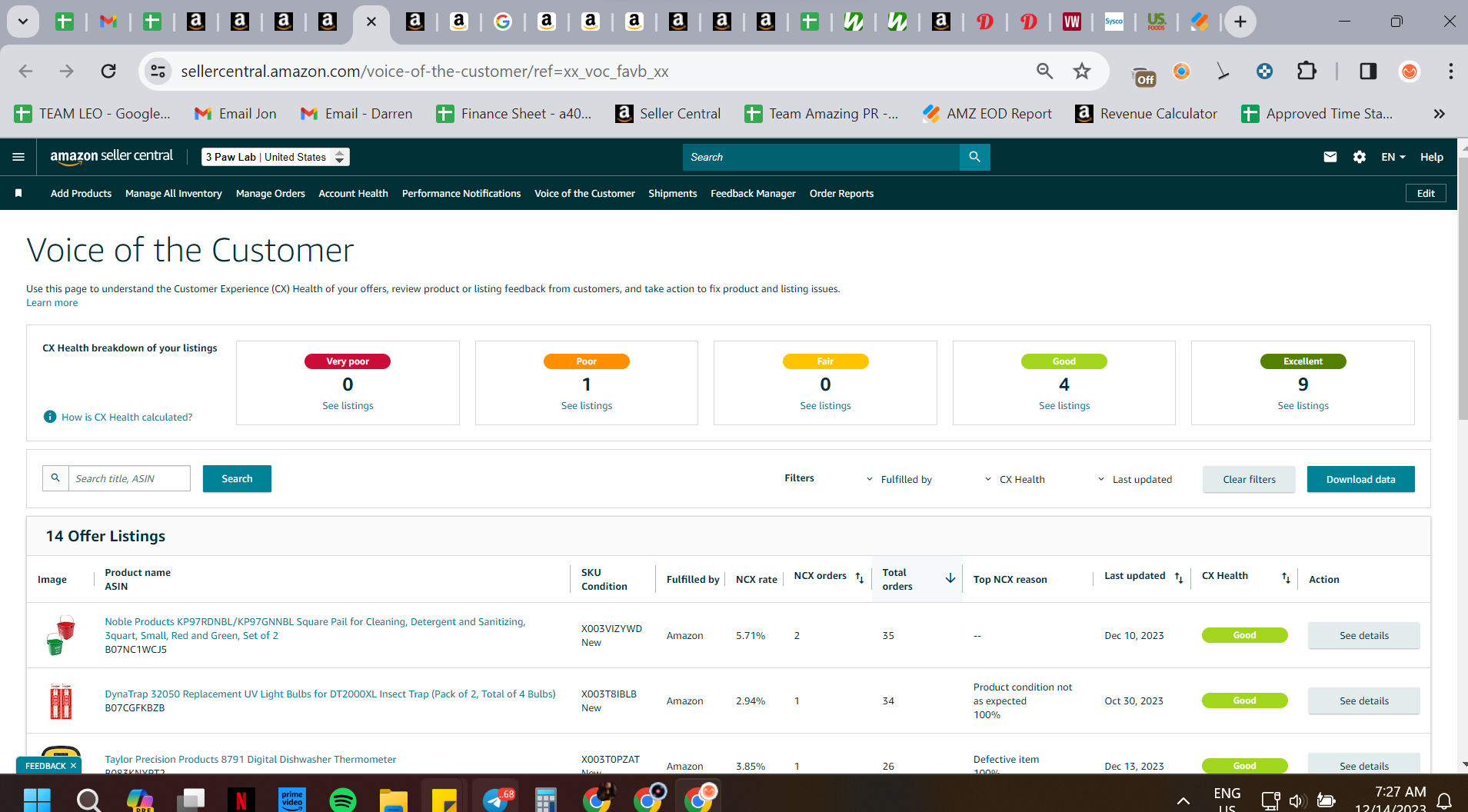Open Spotify from the taskbar
The height and width of the screenshot is (812, 1468).
(x=342, y=800)
